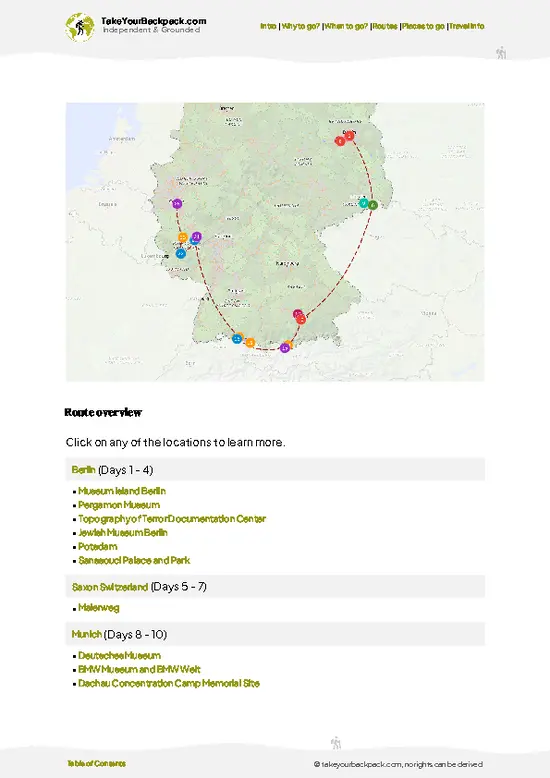Open Dachau Concentration Camp Memorial Site link

[169, 683]
